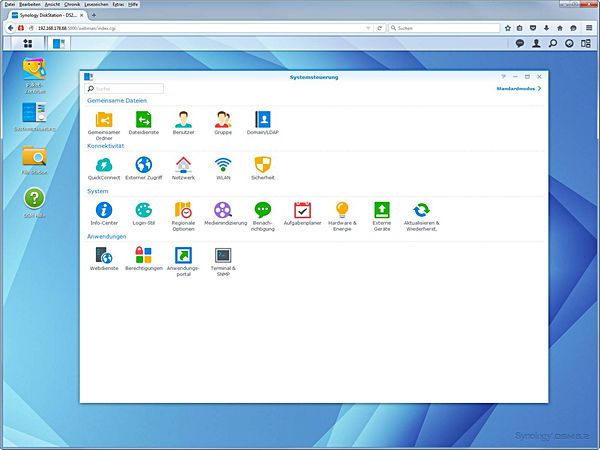Open the Ansicht menu

[52, 4]
